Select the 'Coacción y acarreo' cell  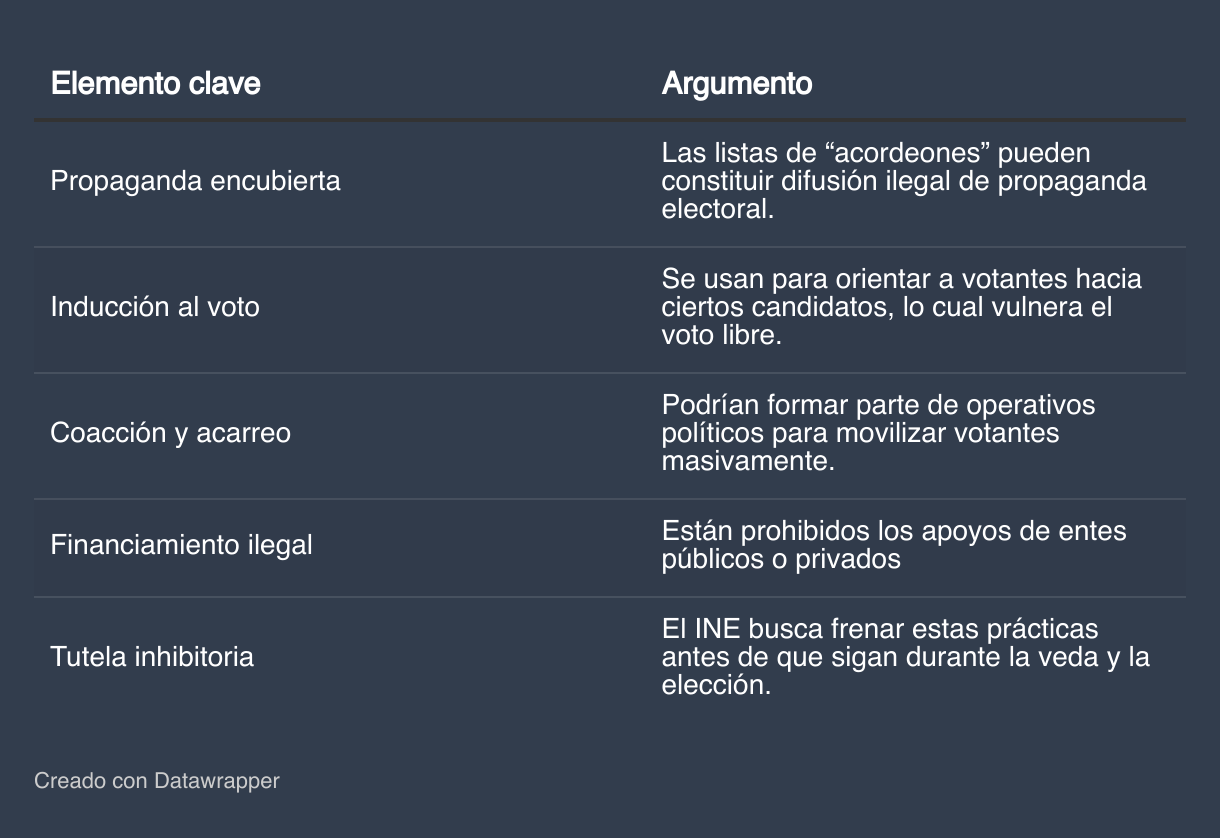point(171,433)
